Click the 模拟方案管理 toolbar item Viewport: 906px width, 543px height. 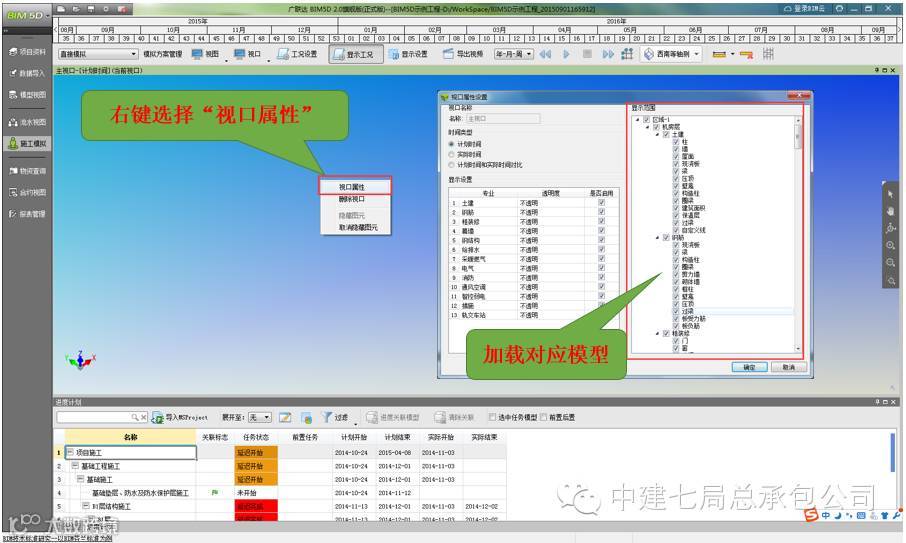point(162,54)
